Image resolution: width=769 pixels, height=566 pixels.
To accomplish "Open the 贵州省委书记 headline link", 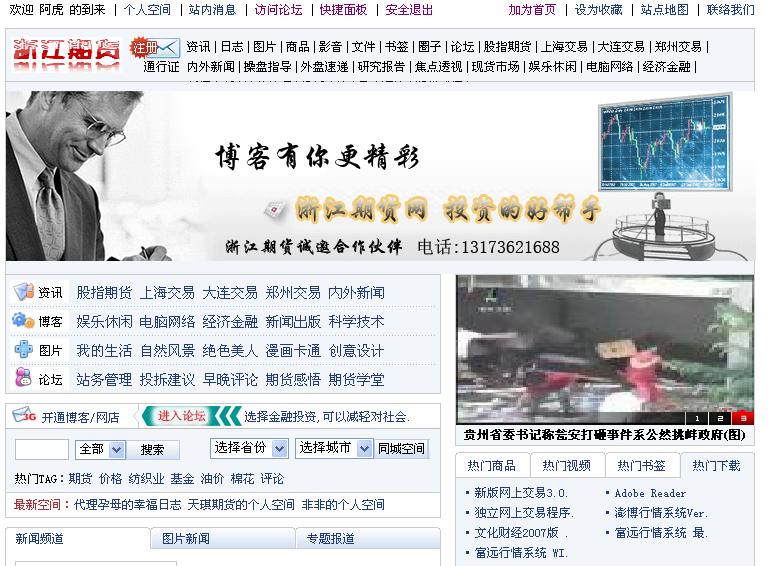I will [604, 435].
